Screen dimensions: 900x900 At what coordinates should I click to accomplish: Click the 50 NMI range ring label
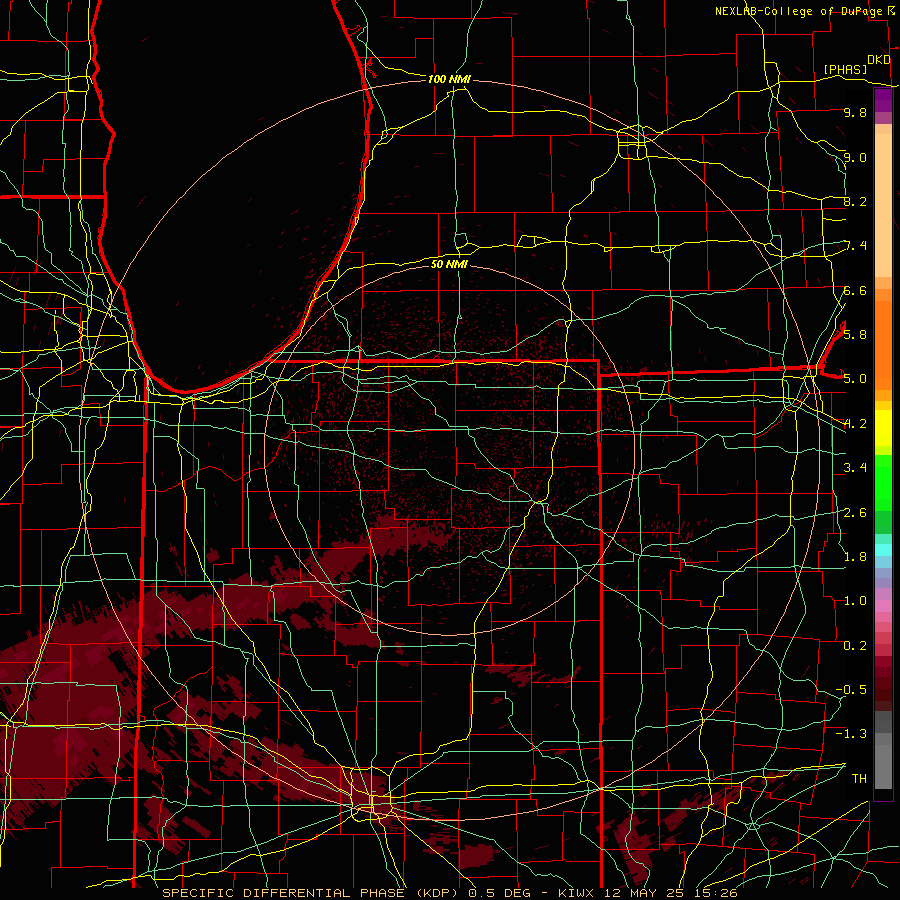click(x=449, y=264)
